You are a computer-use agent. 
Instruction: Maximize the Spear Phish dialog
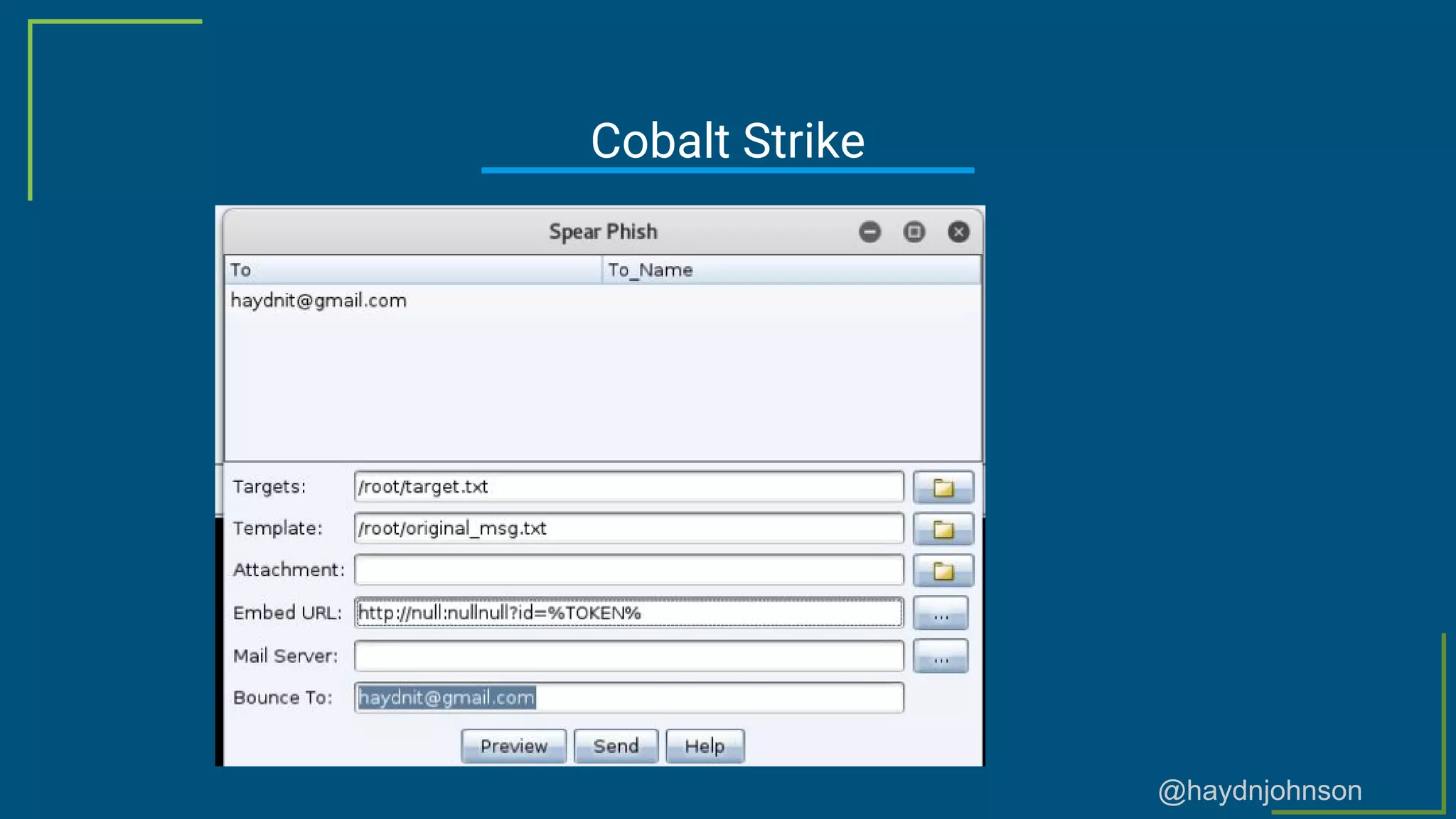coord(914,232)
